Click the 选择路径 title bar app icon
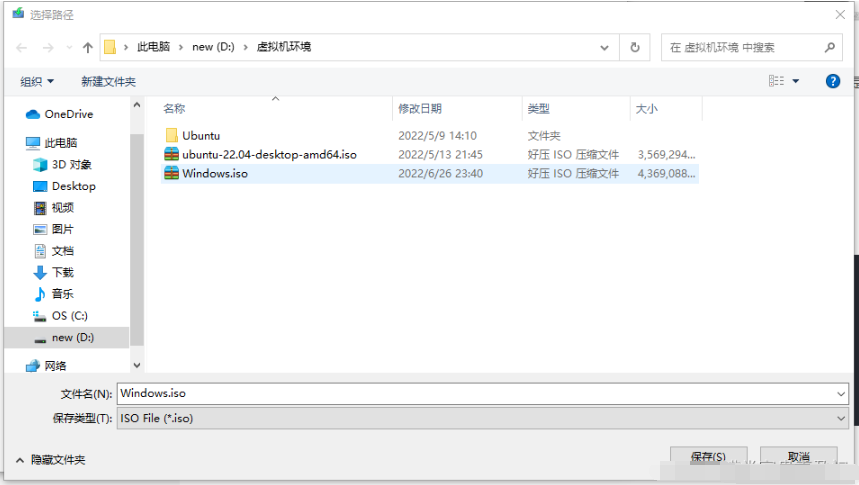 click(x=18, y=13)
